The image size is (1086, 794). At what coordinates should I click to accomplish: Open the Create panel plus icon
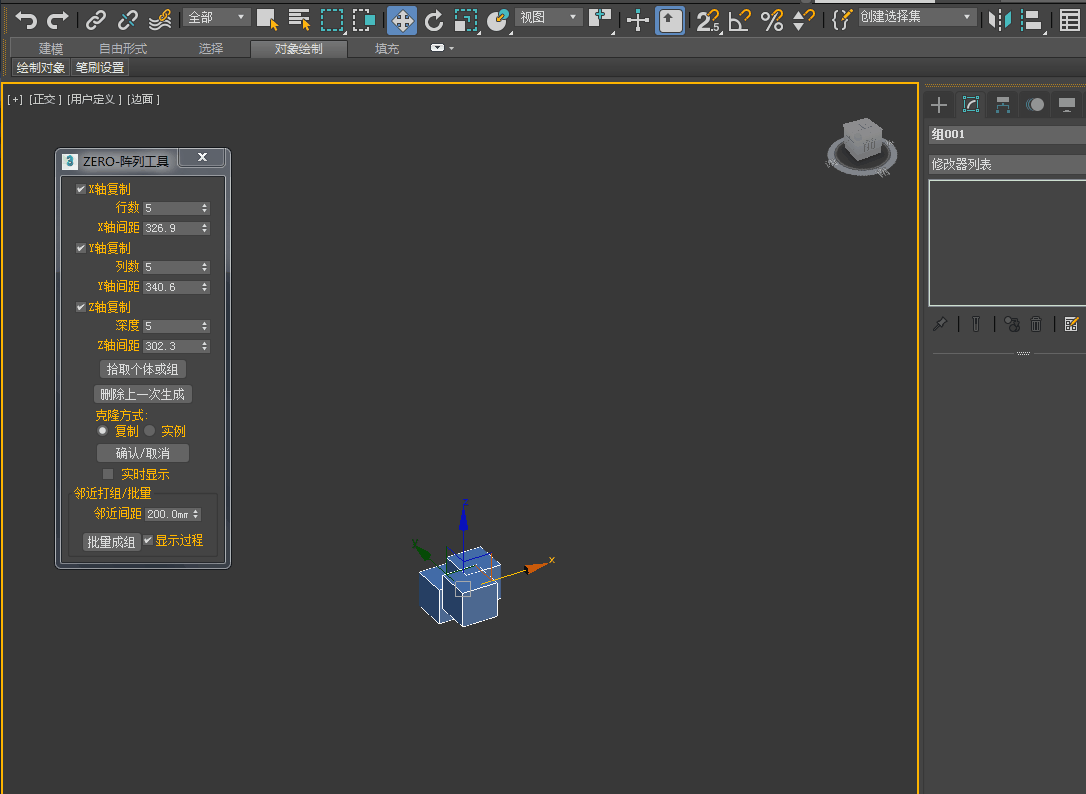point(939,105)
